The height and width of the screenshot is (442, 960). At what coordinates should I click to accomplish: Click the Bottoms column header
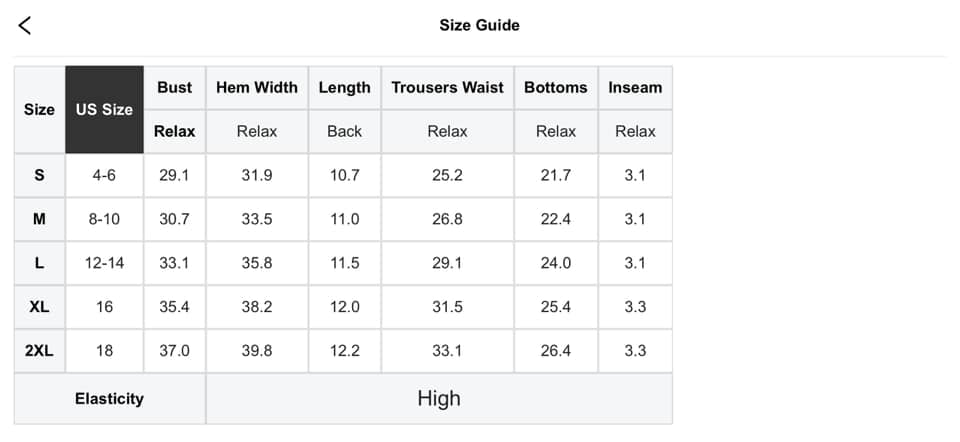click(555, 88)
